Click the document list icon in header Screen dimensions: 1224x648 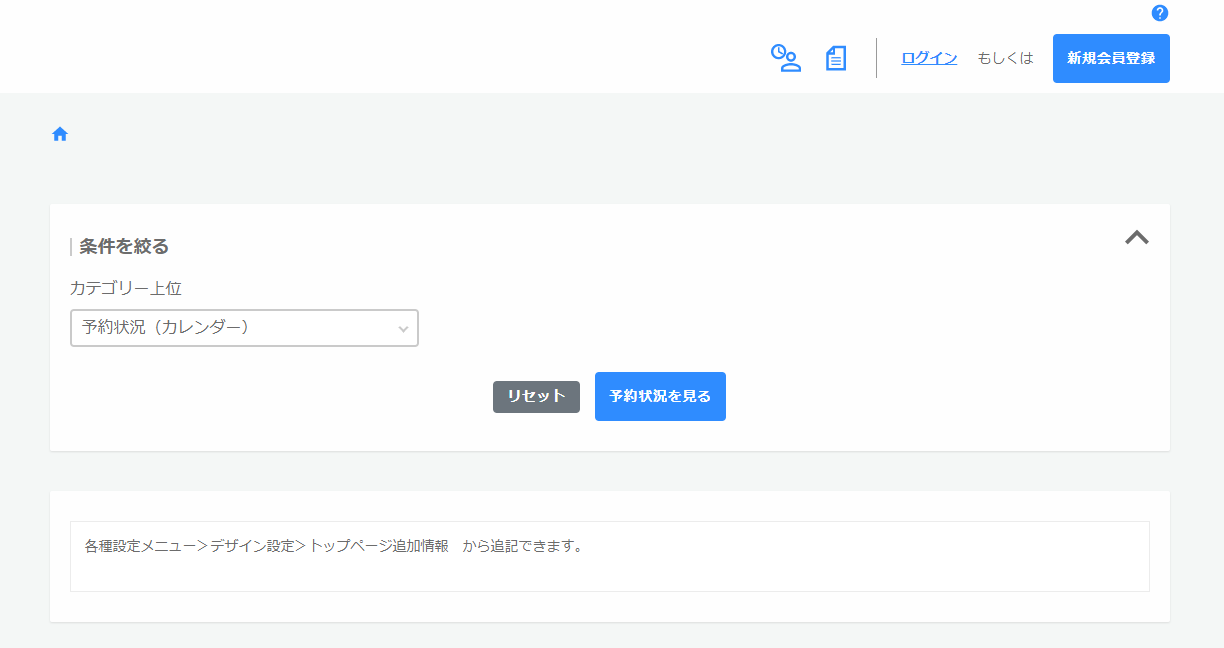pyautogui.click(x=836, y=58)
